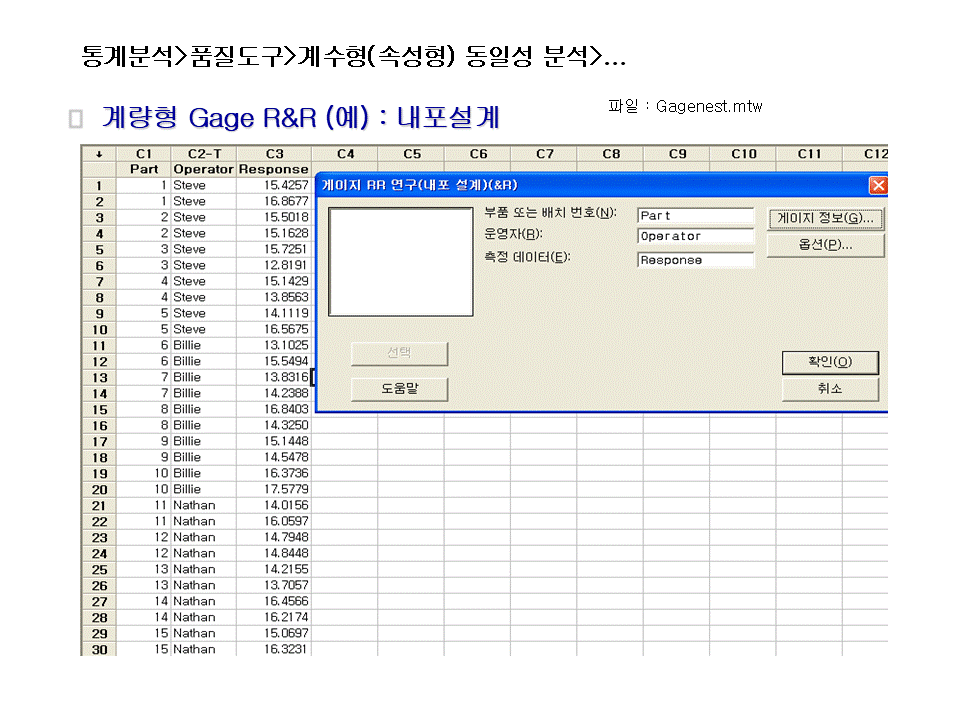960x720 pixels.
Task: Click the Part column name cell
Action: pyautogui.click(x=144, y=169)
